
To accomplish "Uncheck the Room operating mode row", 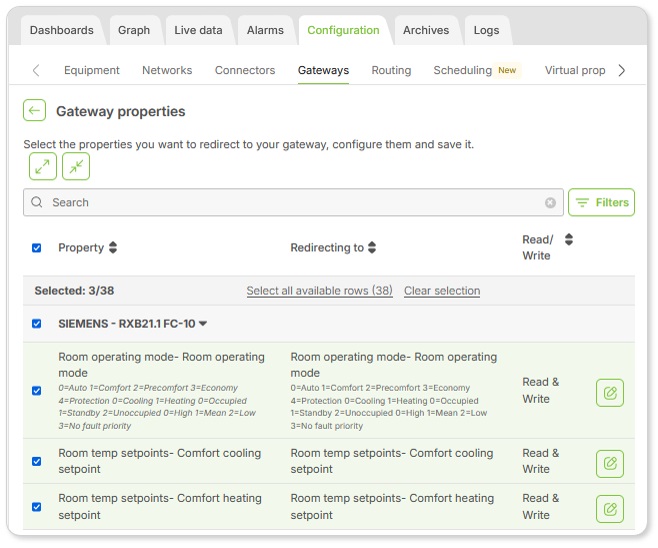I will pos(37,391).
